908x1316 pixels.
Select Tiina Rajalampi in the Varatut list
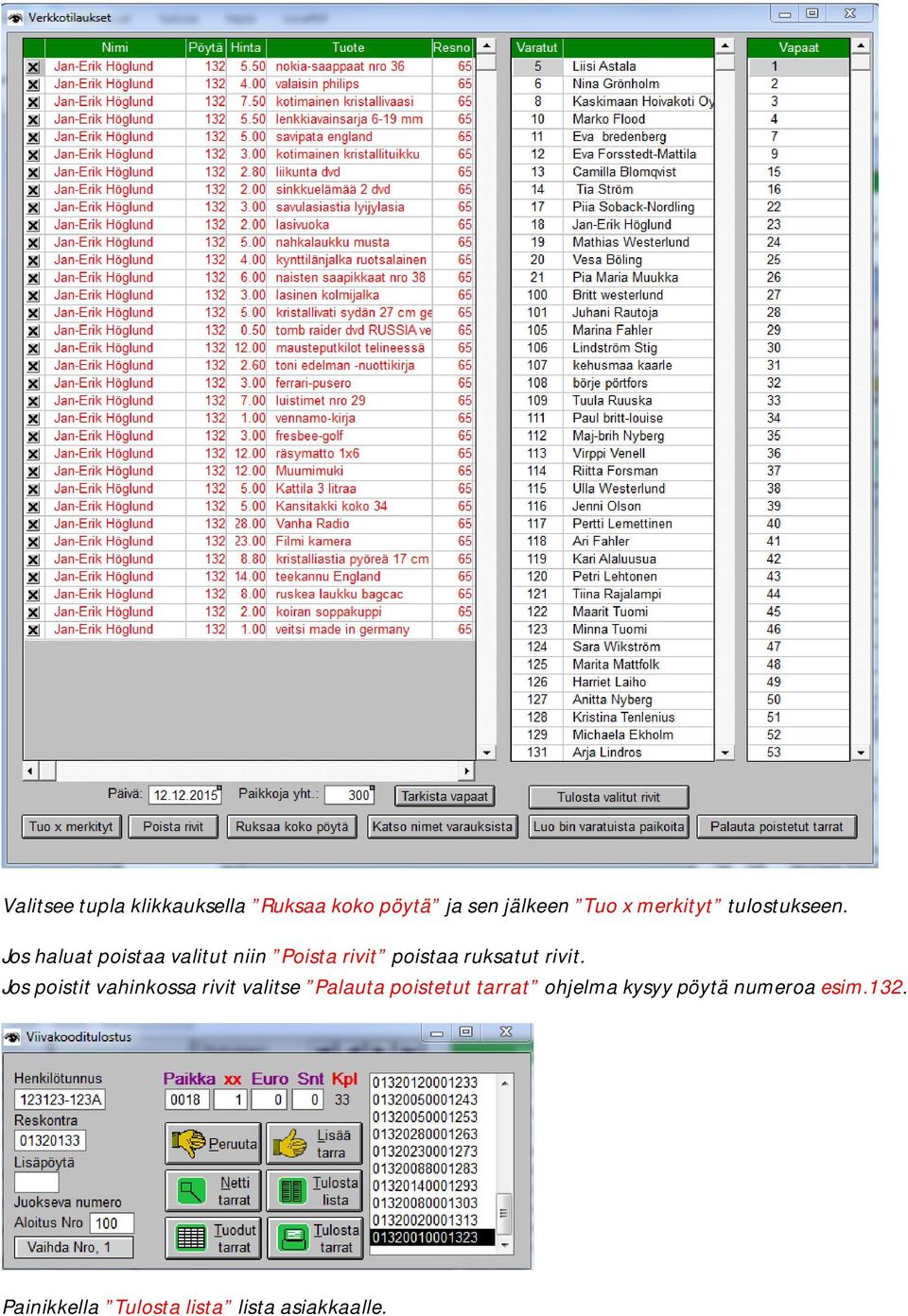tap(613, 595)
